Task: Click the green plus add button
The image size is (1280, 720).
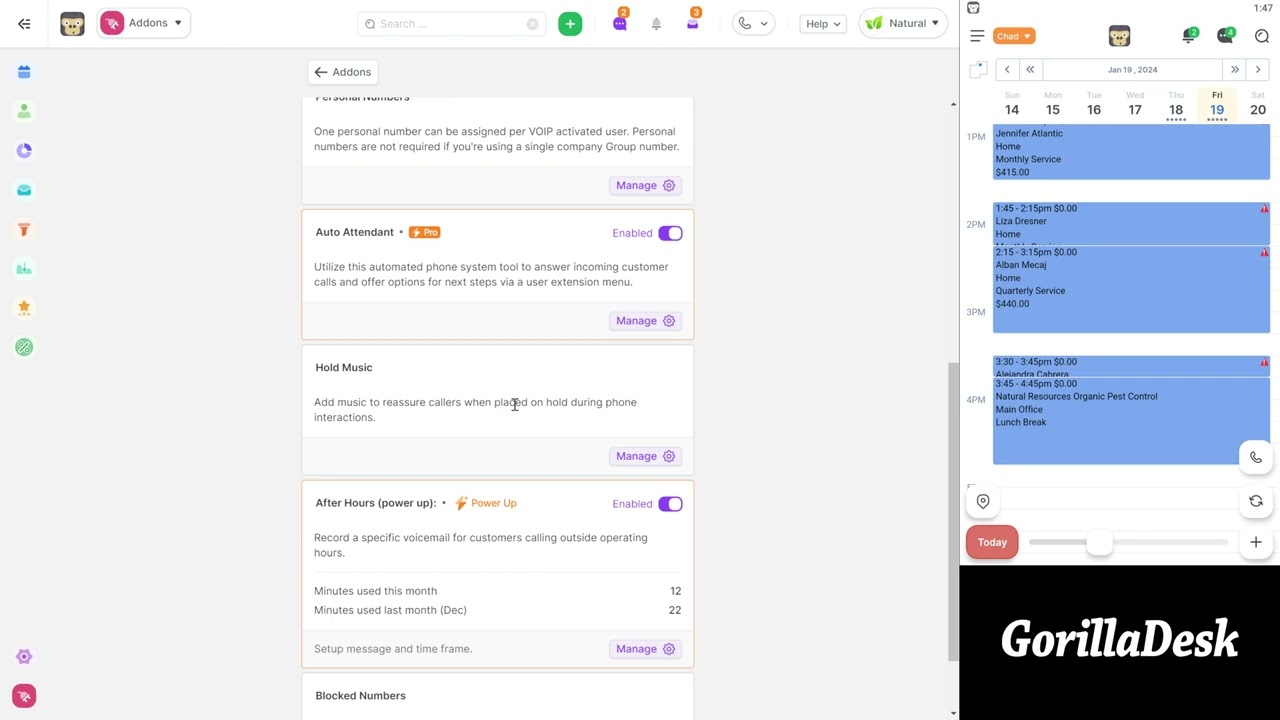Action: (x=570, y=24)
